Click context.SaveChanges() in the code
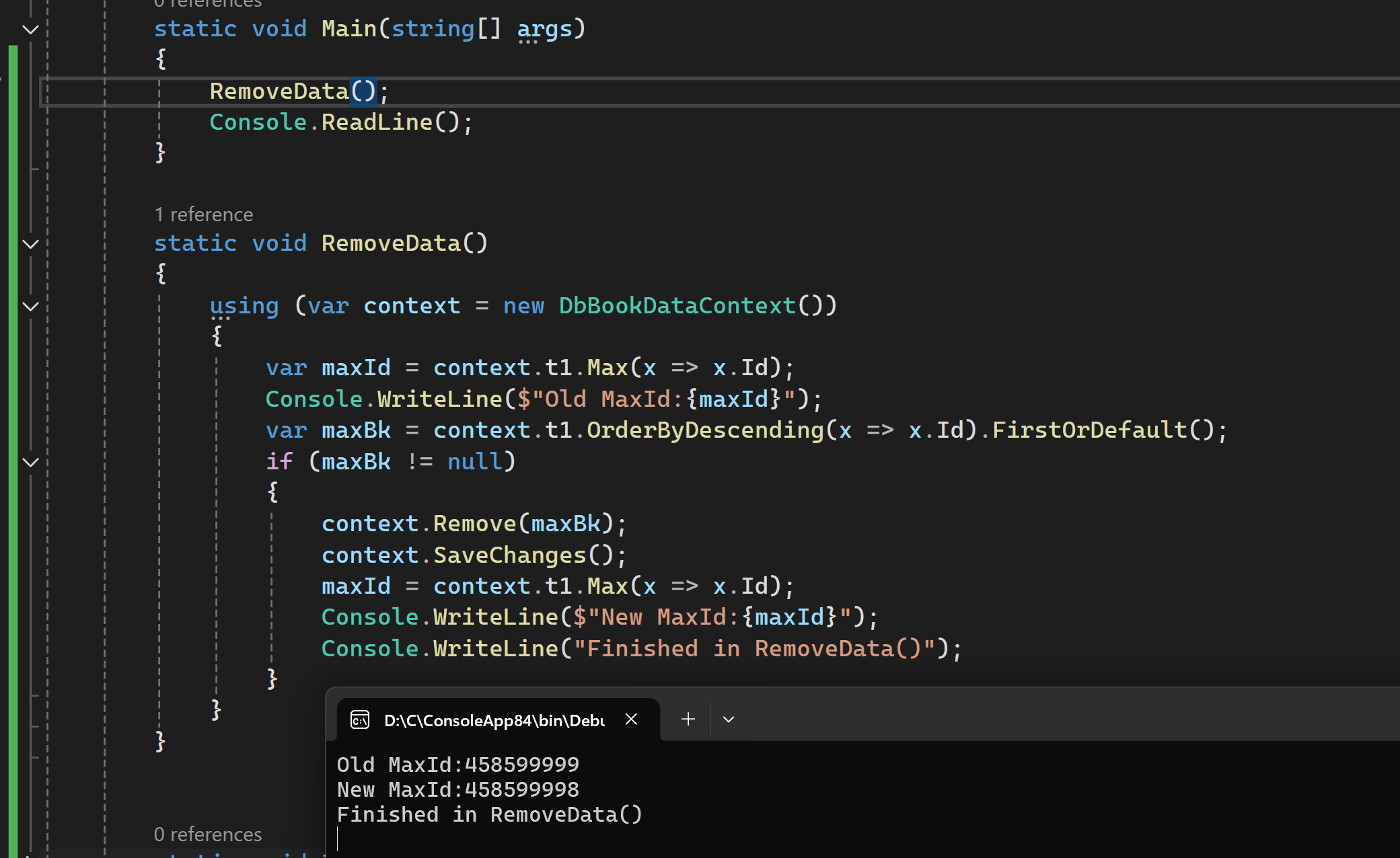This screenshot has height=858, width=1400. click(473, 555)
